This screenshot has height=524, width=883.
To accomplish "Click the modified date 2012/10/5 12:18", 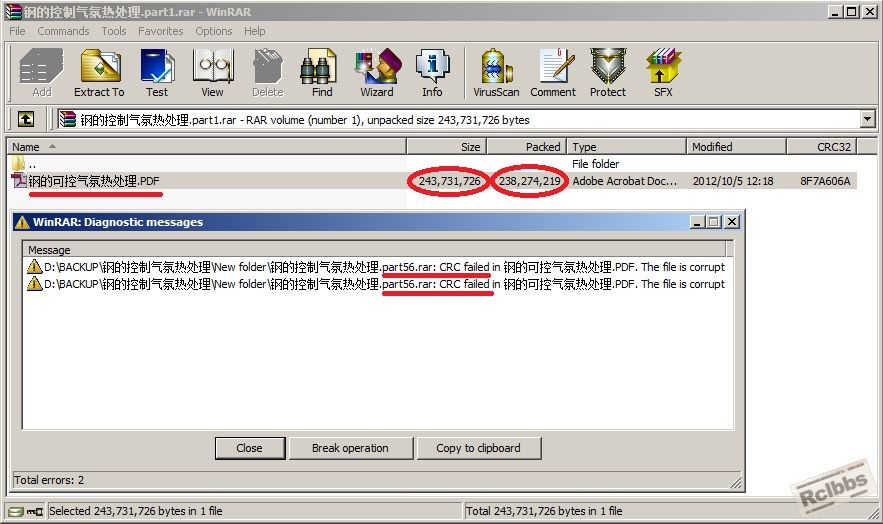I will (x=733, y=181).
